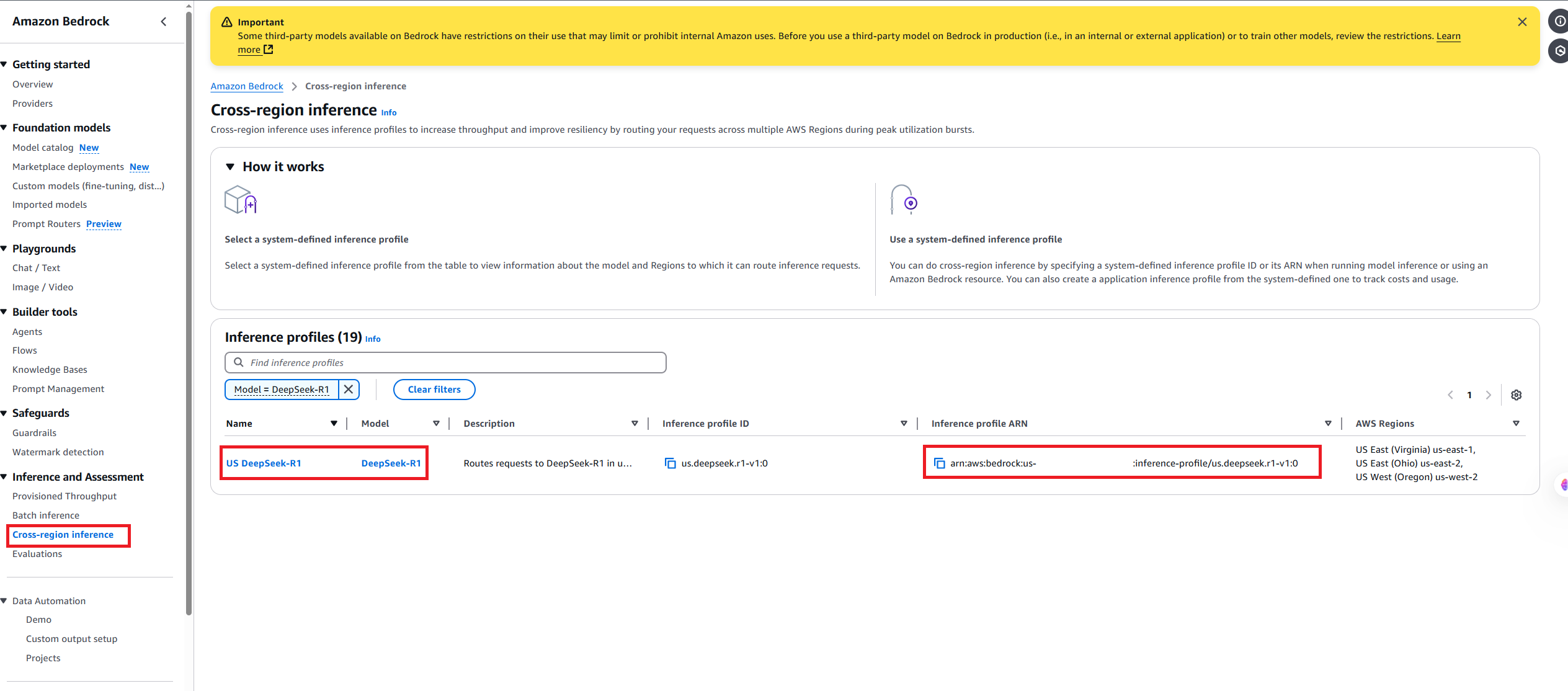The height and width of the screenshot is (691, 1568).
Task: Open Guardrails under Safeguards
Action: (34, 433)
